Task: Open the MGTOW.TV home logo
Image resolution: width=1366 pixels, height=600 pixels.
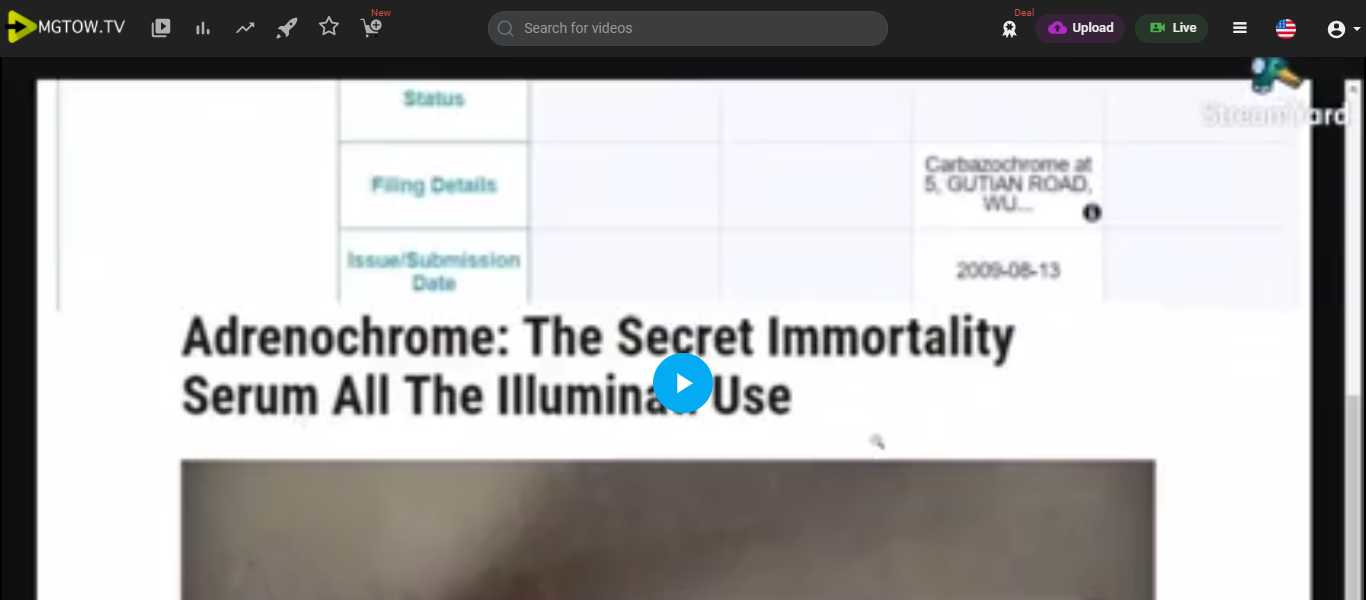Action: pyautogui.click(x=66, y=28)
